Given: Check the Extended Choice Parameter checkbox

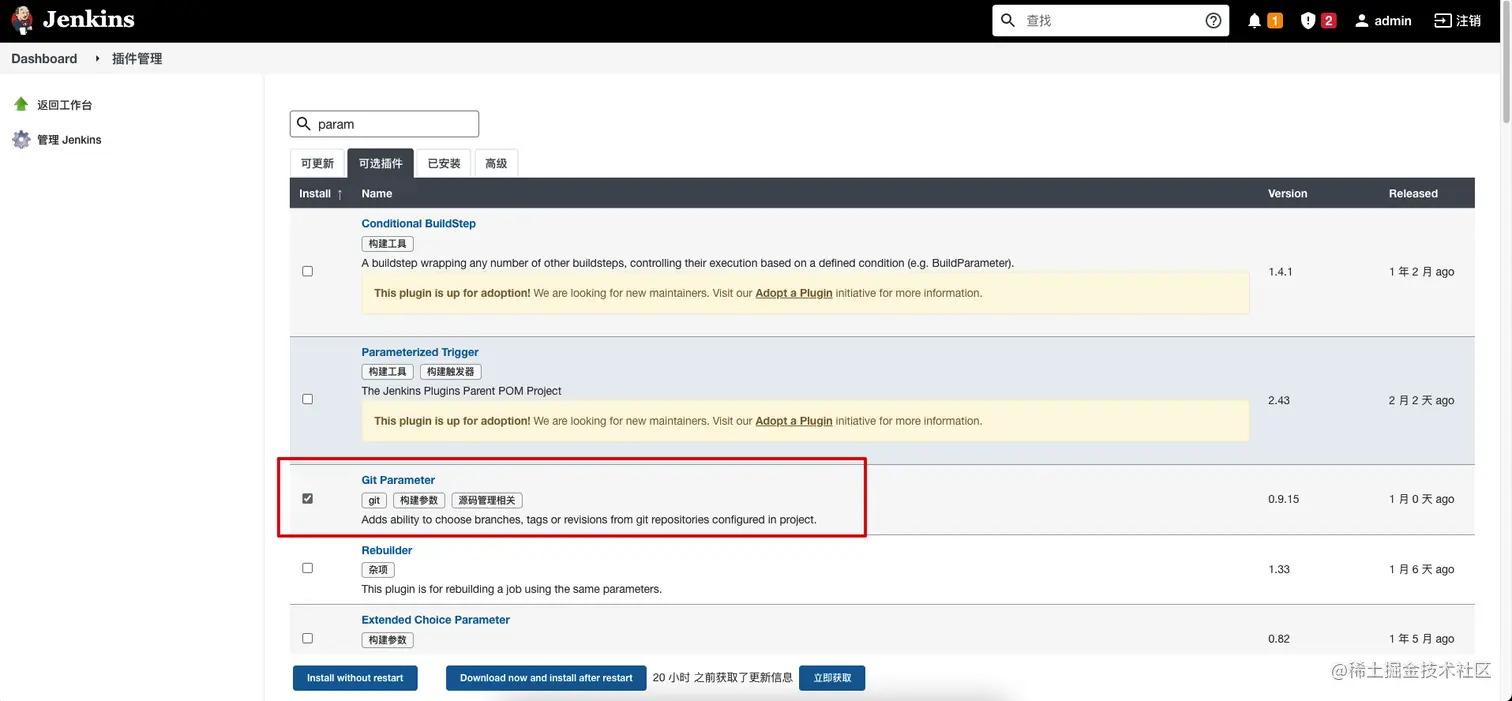Looking at the screenshot, I should point(307,638).
